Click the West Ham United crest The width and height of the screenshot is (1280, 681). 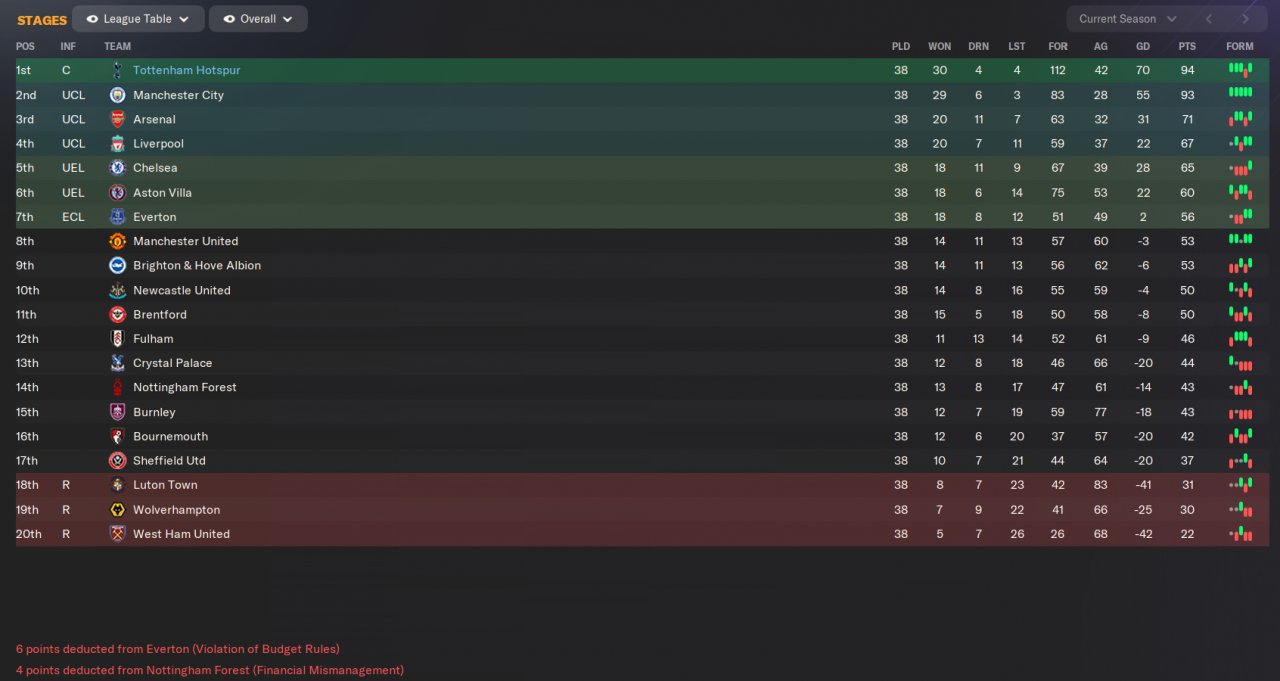(x=117, y=534)
